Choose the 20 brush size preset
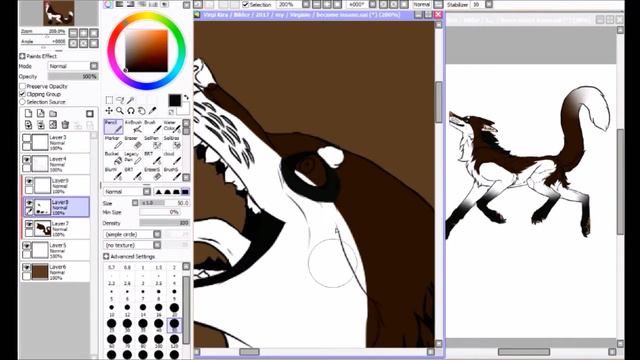Viewport: 640px width, 360px height. pyautogui.click(x=174, y=309)
